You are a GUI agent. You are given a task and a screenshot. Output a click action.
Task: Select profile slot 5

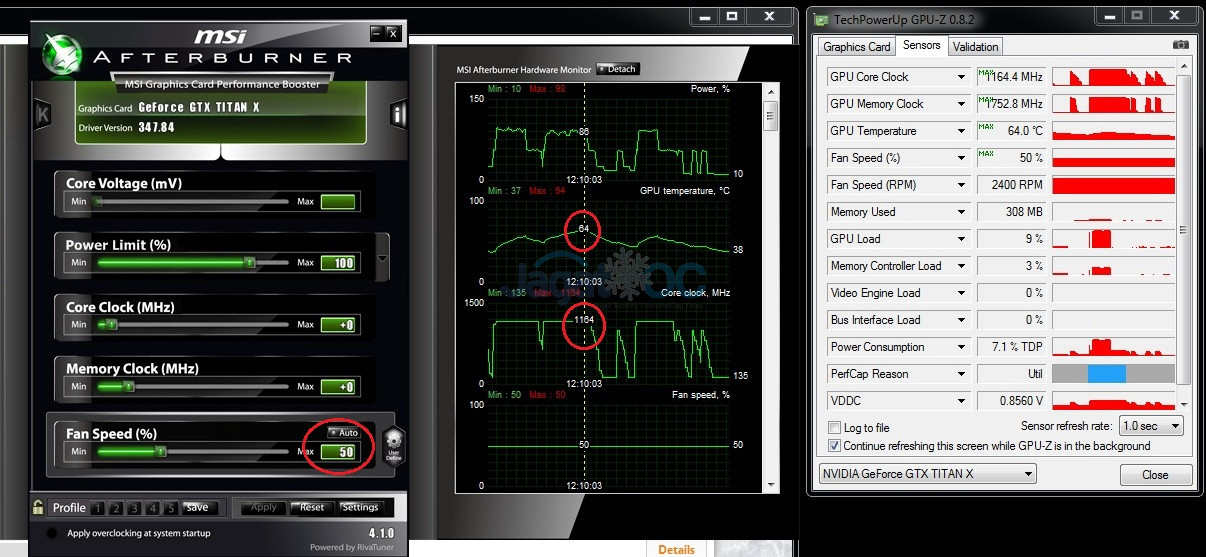click(x=171, y=508)
